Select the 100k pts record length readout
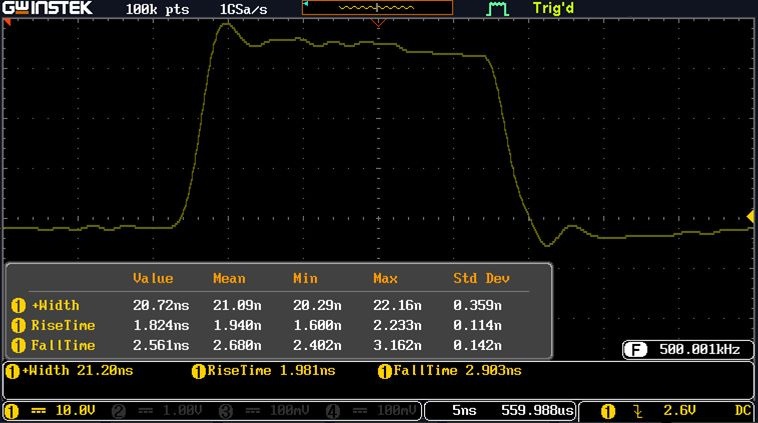Image resolution: width=758 pixels, height=423 pixels. pyautogui.click(x=157, y=9)
